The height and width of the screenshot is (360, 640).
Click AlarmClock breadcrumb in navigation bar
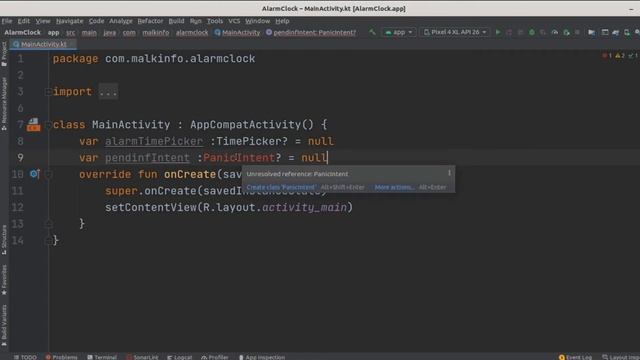coord(22,32)
